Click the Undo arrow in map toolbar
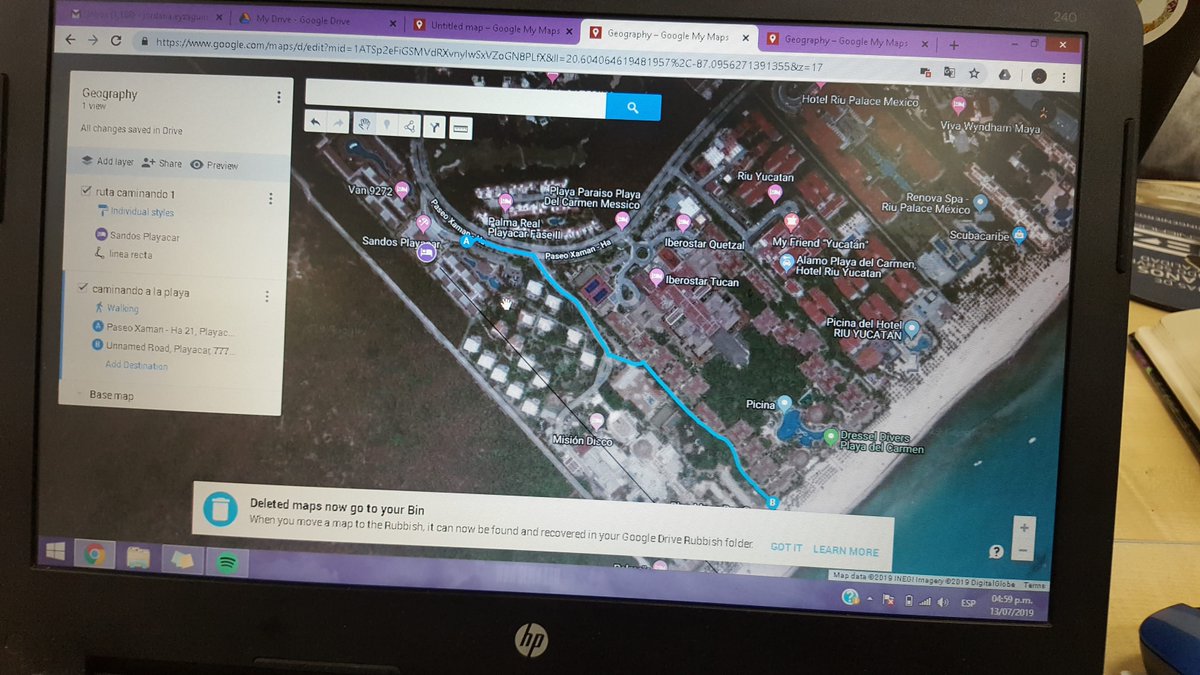This screenshot has height=675, width=1200. click(x=316, y=123)
